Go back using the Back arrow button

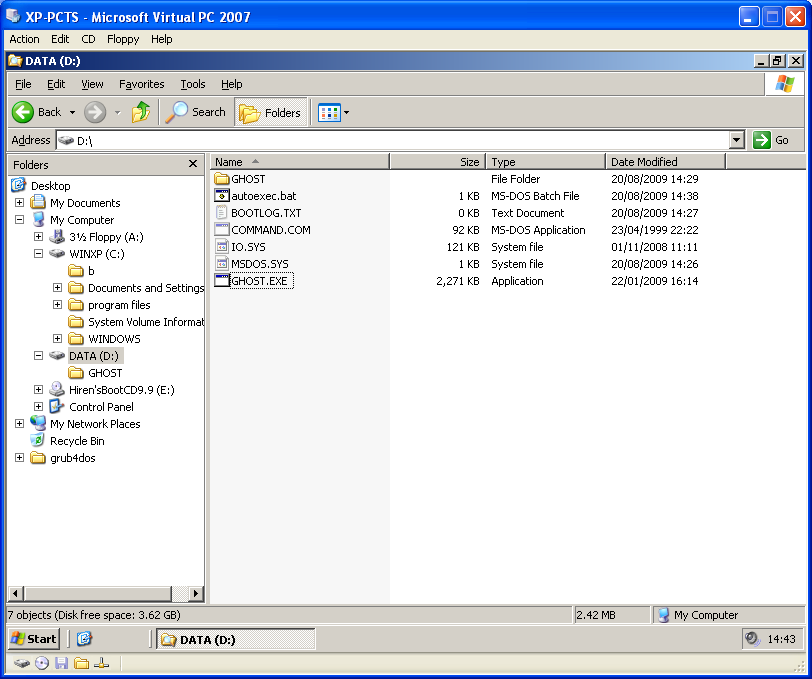coord(23,112)
